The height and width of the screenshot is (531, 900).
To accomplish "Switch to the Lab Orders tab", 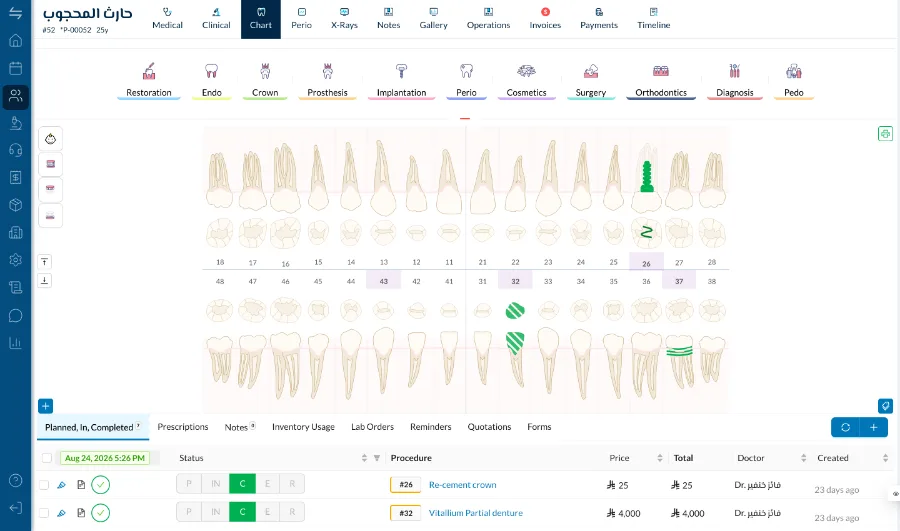I will point(373,427).
